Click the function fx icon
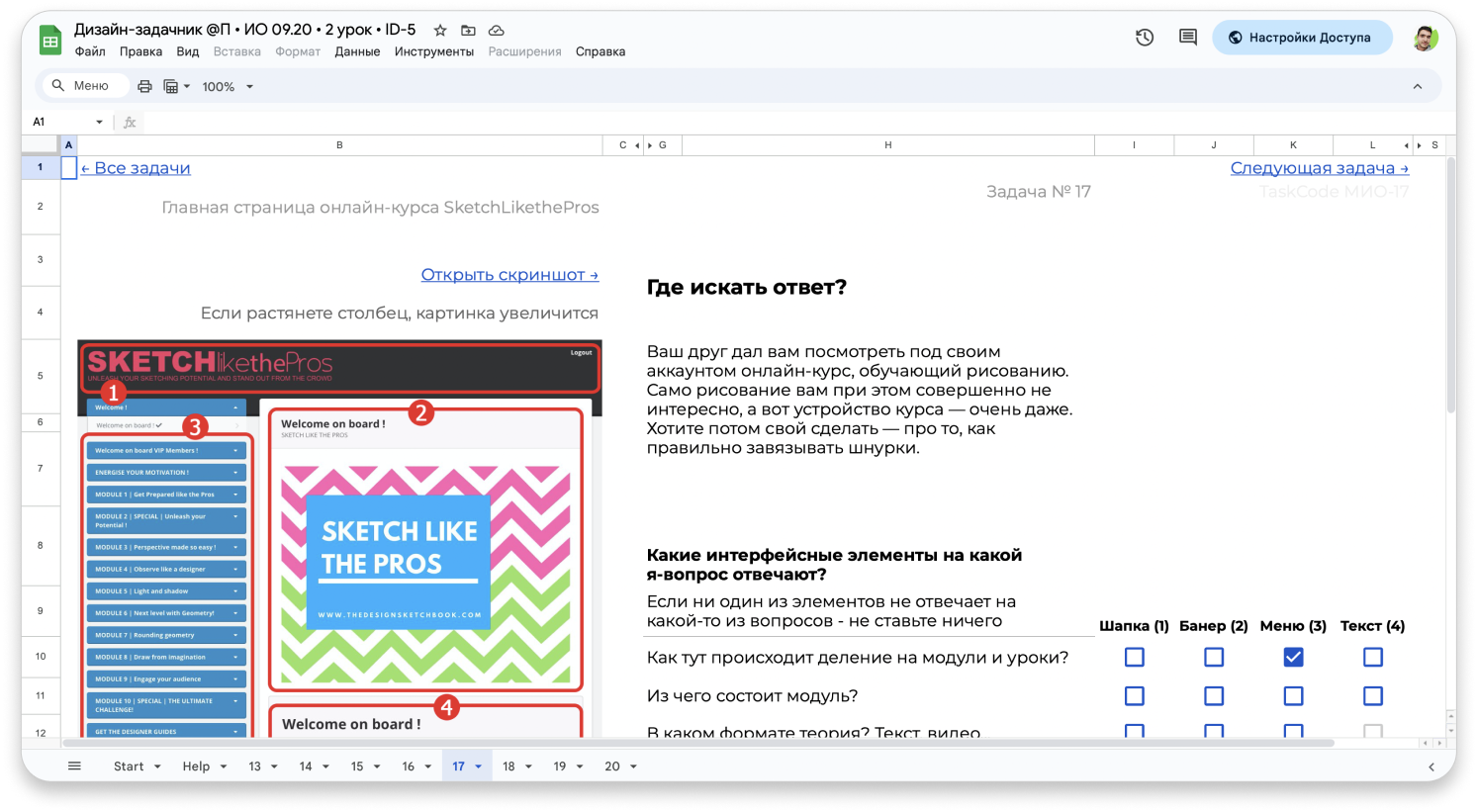 (130, 122)
